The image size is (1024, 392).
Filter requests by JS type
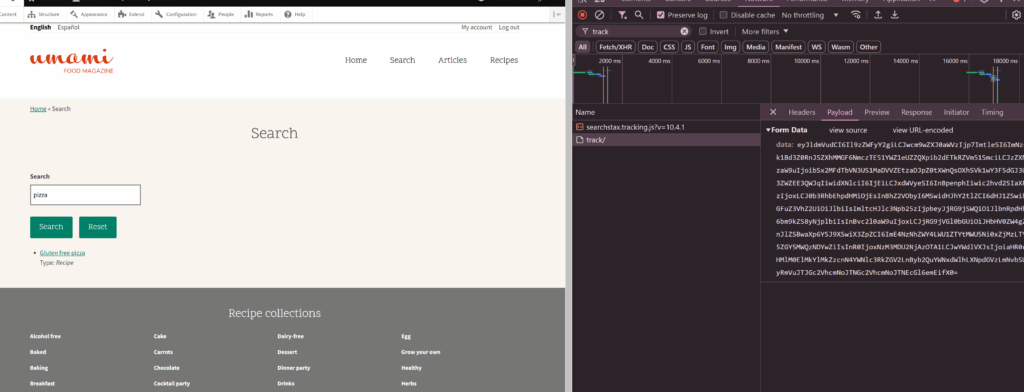click(688, 47)
